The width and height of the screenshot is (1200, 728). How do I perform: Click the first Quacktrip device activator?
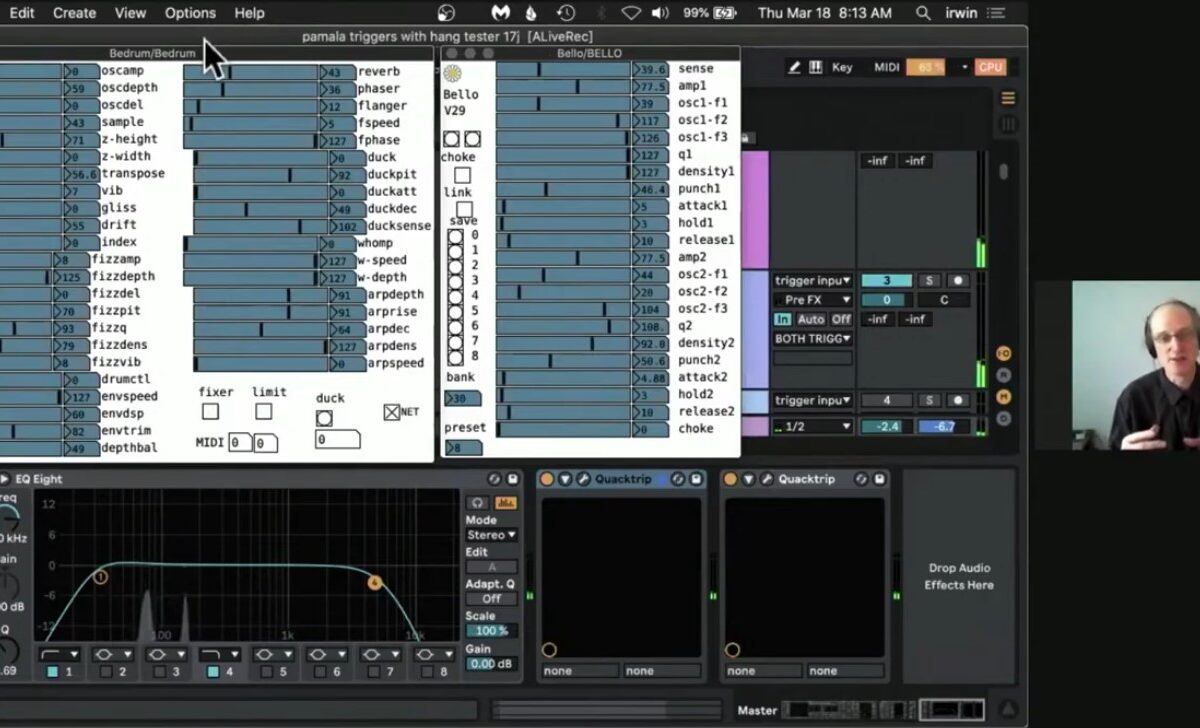pos(547,479)
